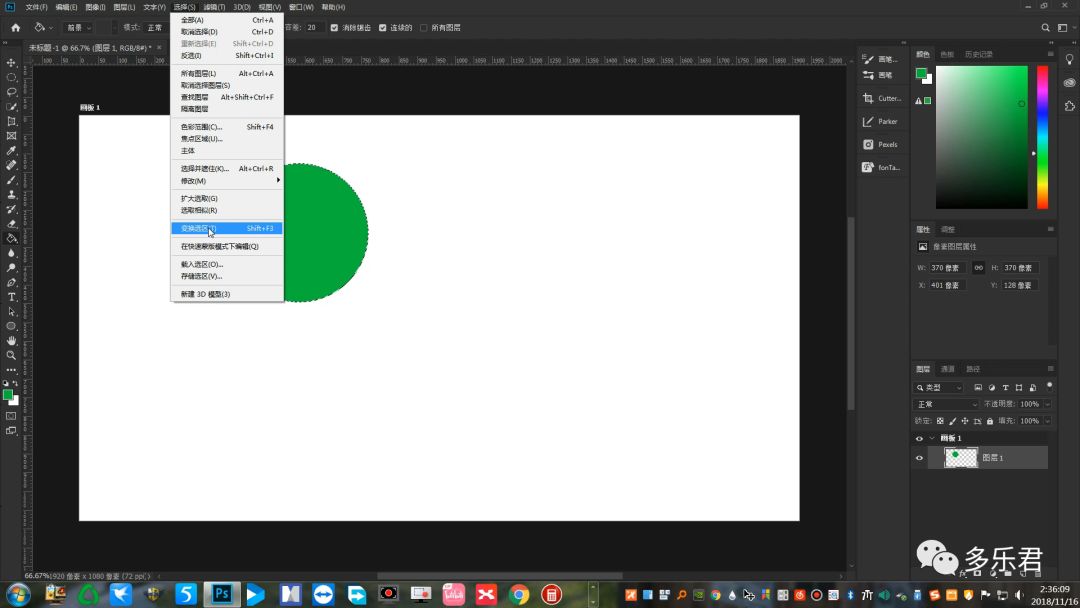Select the Zoom tool
Viewport: 1080px width, 608px height.
[11, 355]
